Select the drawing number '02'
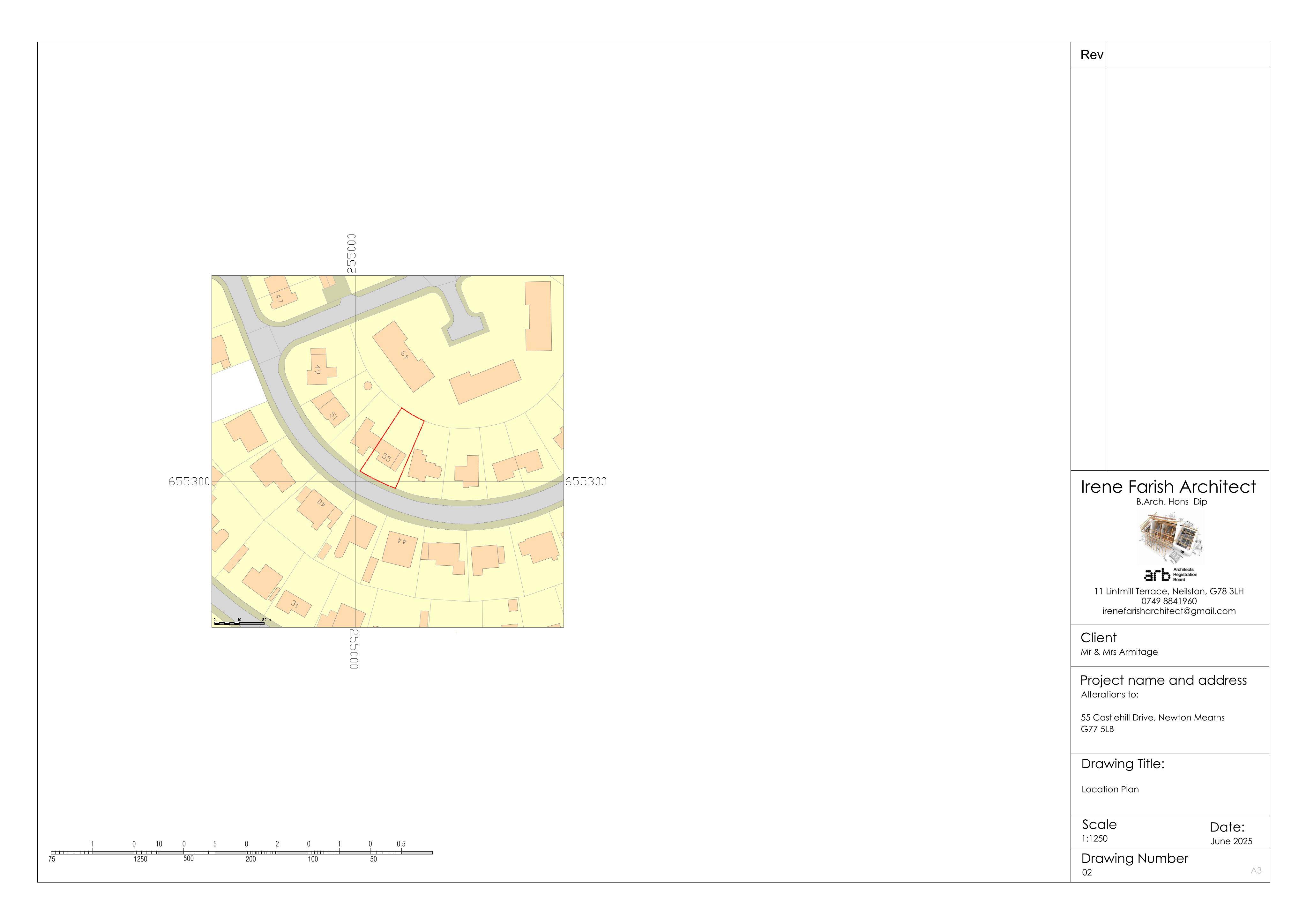 [x=1087, y=873]
